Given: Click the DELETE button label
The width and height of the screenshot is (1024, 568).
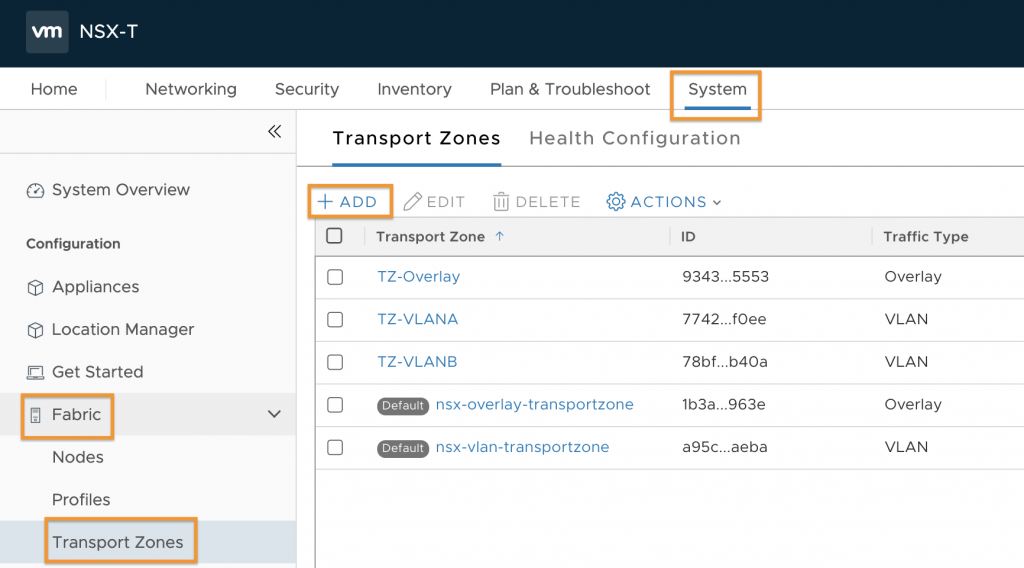Looking at the screenshot, I should (x=548, y=202).
